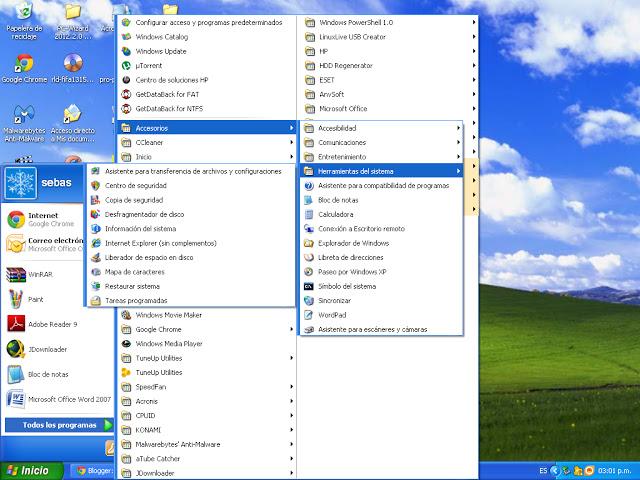
Task: Open Paint from the start menu
Action: pos(35,299)
